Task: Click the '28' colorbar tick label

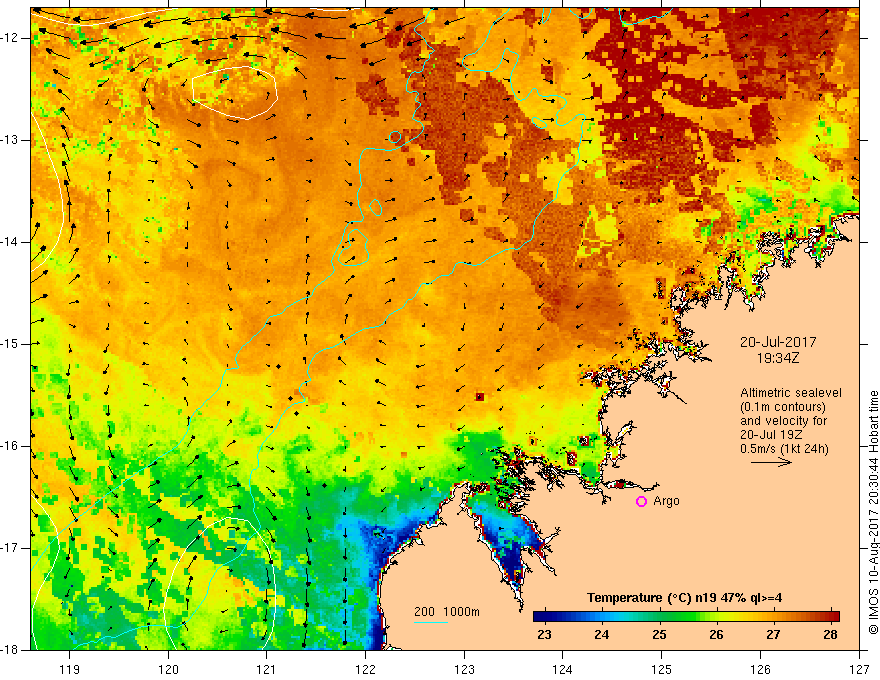Action: (831, 635)
